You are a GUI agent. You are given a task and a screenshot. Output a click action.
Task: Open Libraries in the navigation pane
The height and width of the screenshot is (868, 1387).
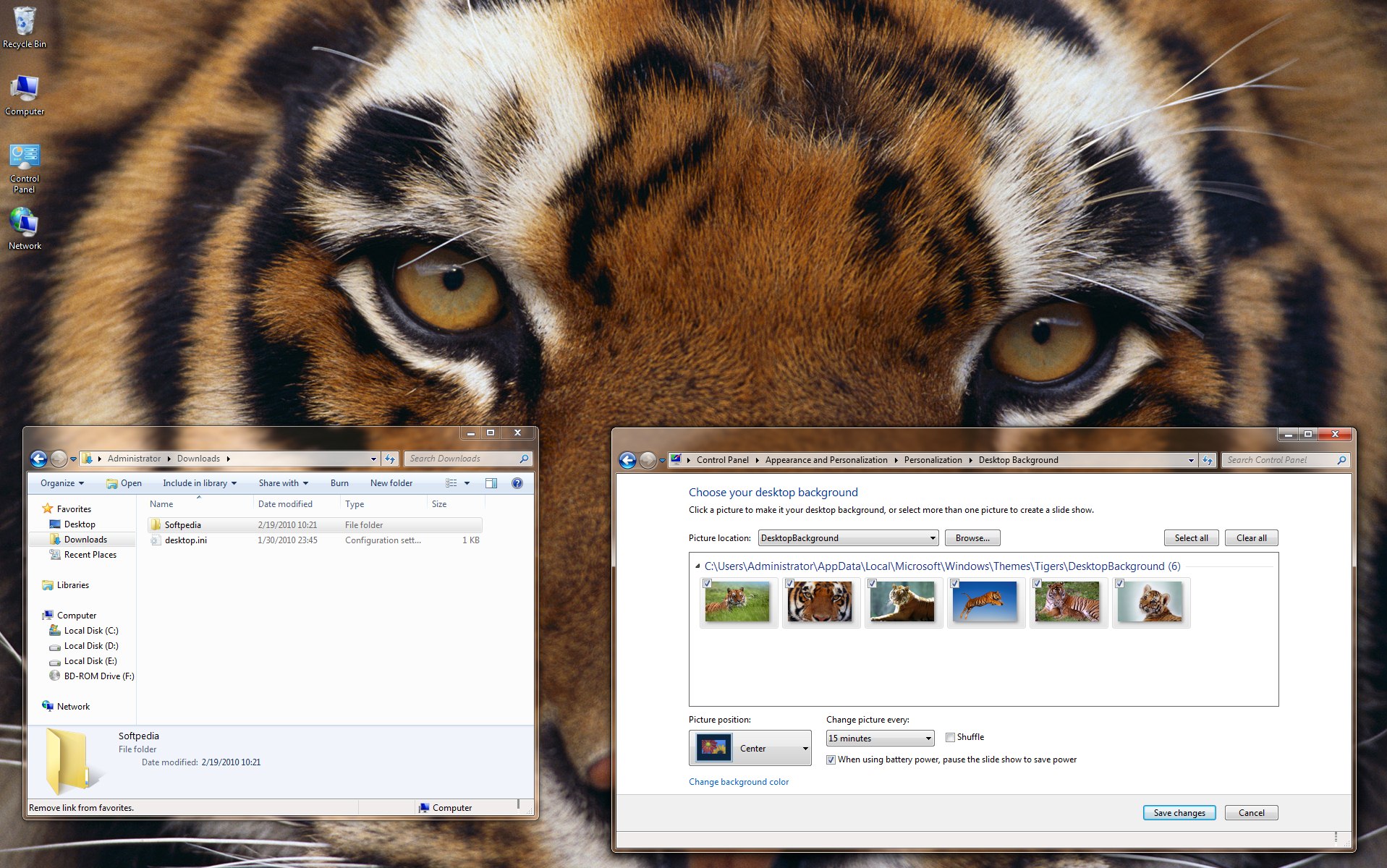coord(72,585)
